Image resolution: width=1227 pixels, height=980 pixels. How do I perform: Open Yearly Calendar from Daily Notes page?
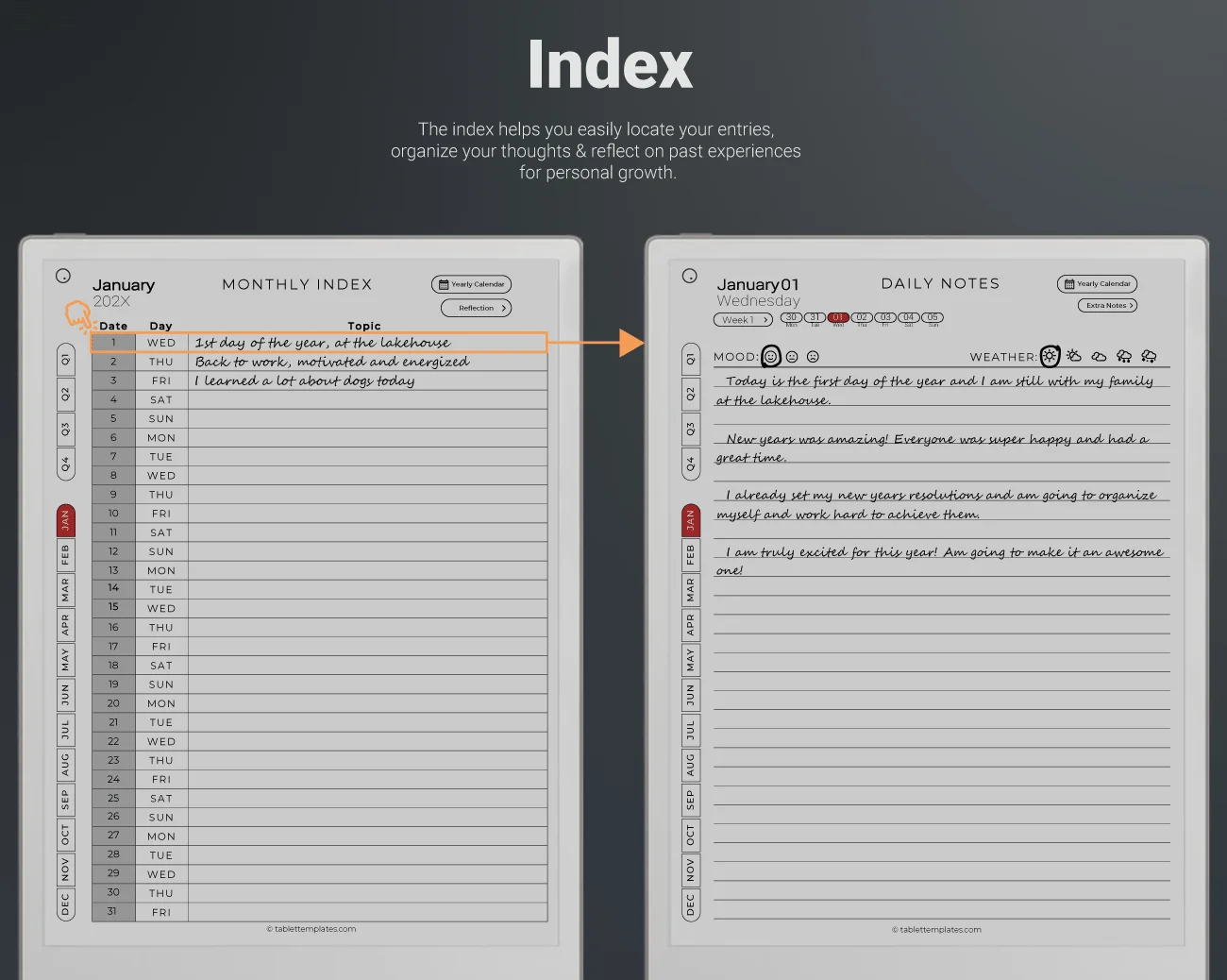[x=1097, y=283]
